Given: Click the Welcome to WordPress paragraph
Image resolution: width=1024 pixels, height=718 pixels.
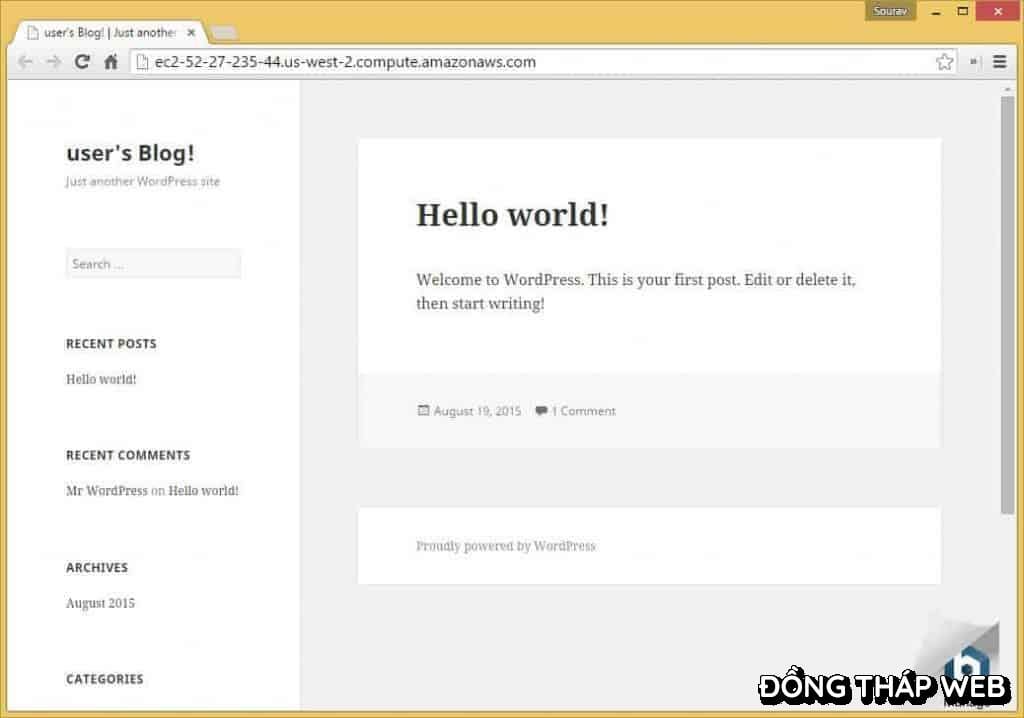Looking at the screenshot, I should tap(636, 291).
